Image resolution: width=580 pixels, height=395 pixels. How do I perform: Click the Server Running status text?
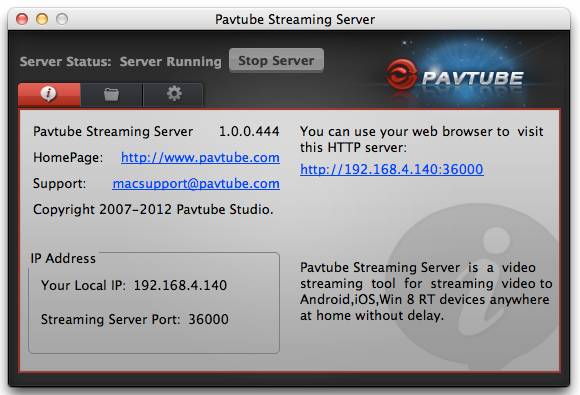171,61
